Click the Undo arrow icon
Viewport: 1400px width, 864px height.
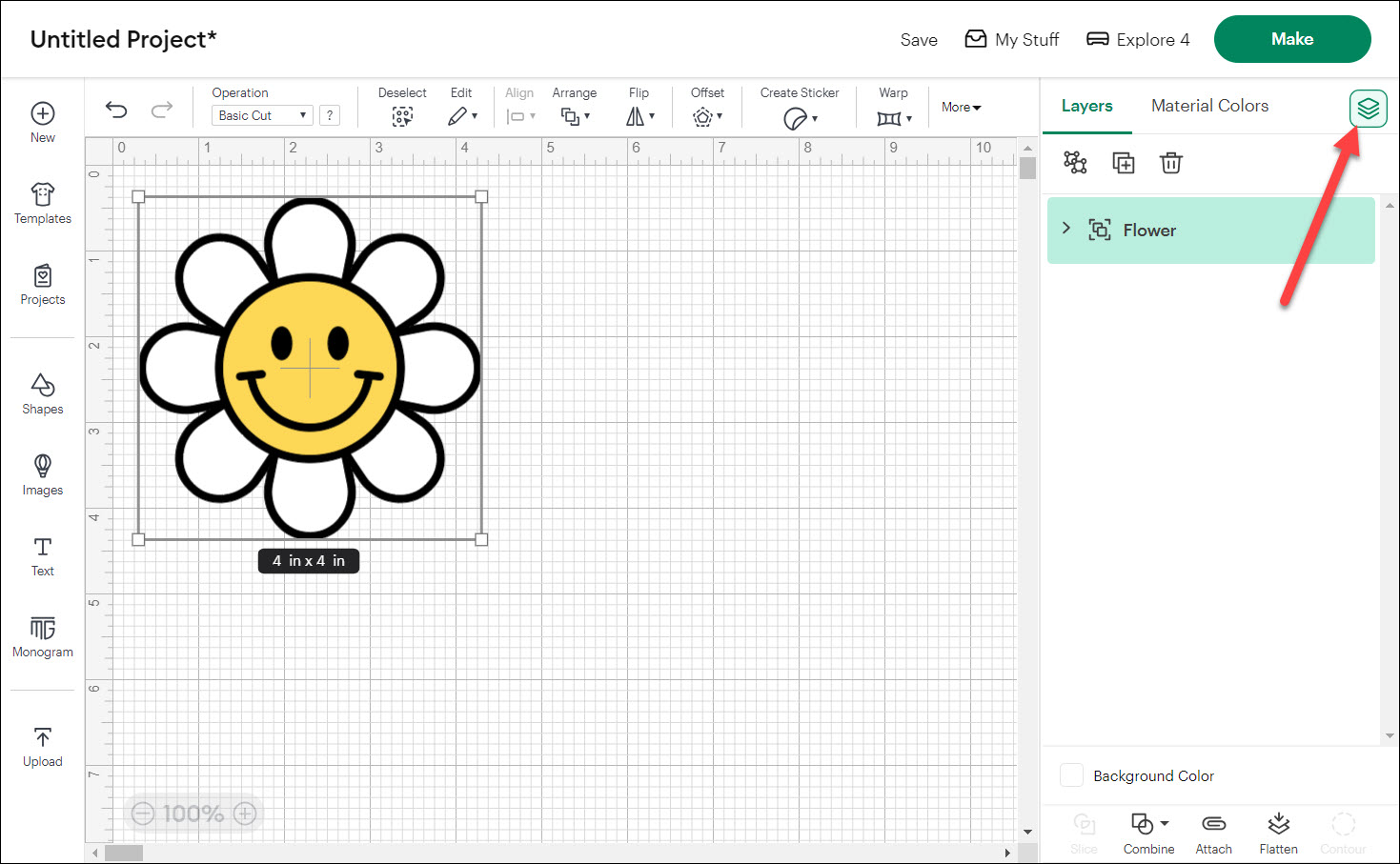click(x=116, y=110)
